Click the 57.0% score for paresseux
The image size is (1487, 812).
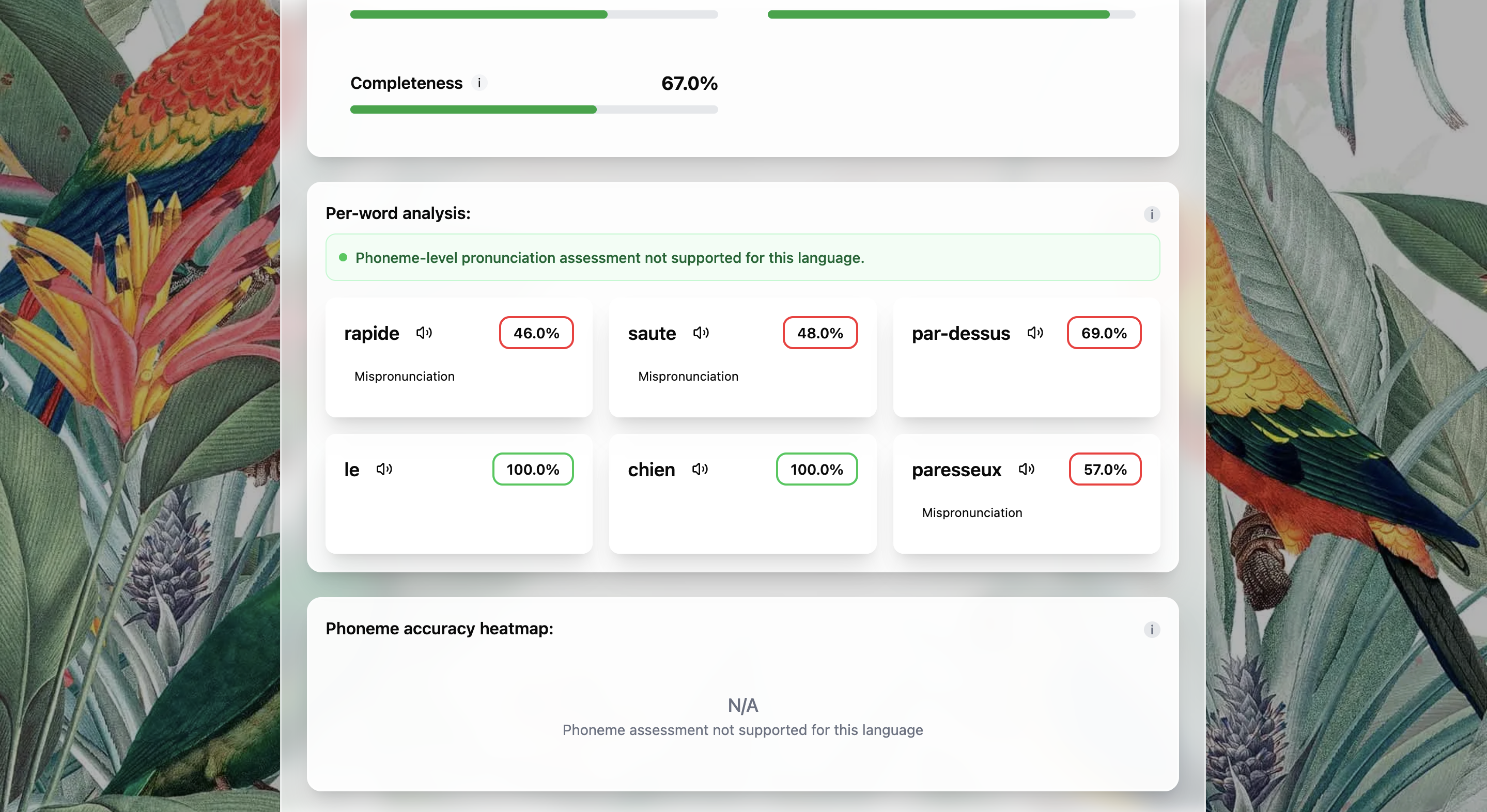tap(1105, 469)
